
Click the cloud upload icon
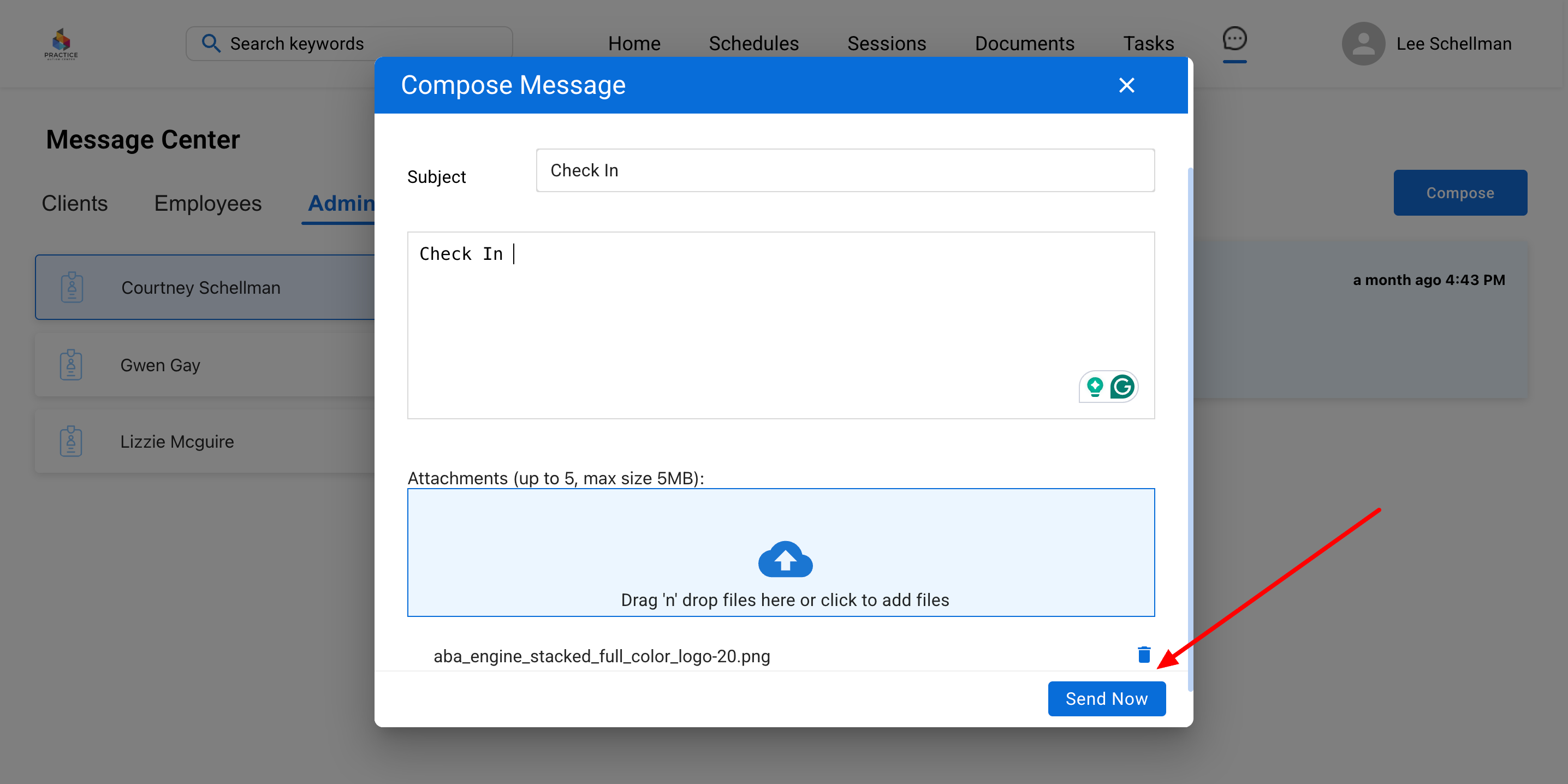pyautogui.click(x=785, y=559)
